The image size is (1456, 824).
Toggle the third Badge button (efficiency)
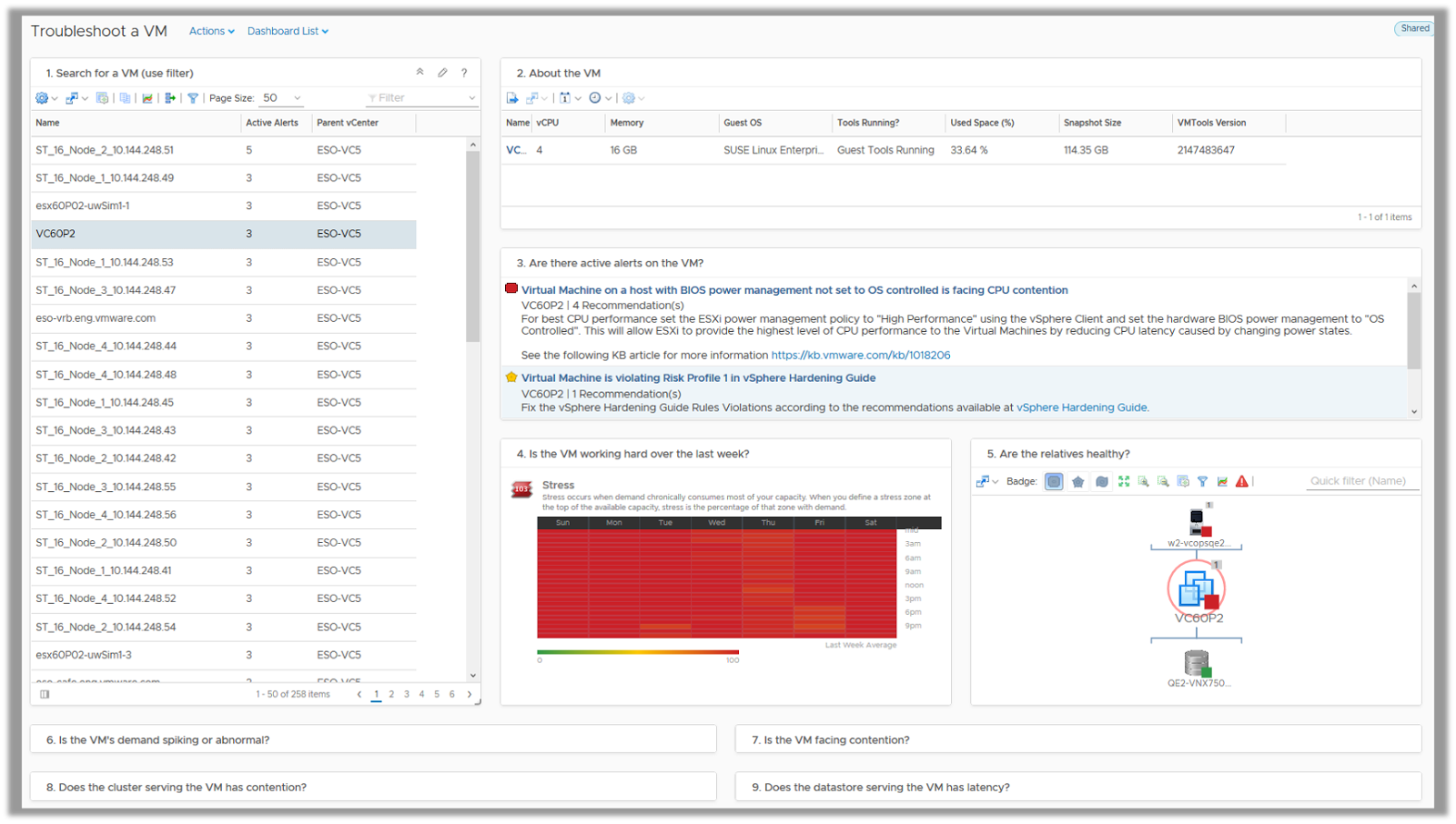(1102, 481)
